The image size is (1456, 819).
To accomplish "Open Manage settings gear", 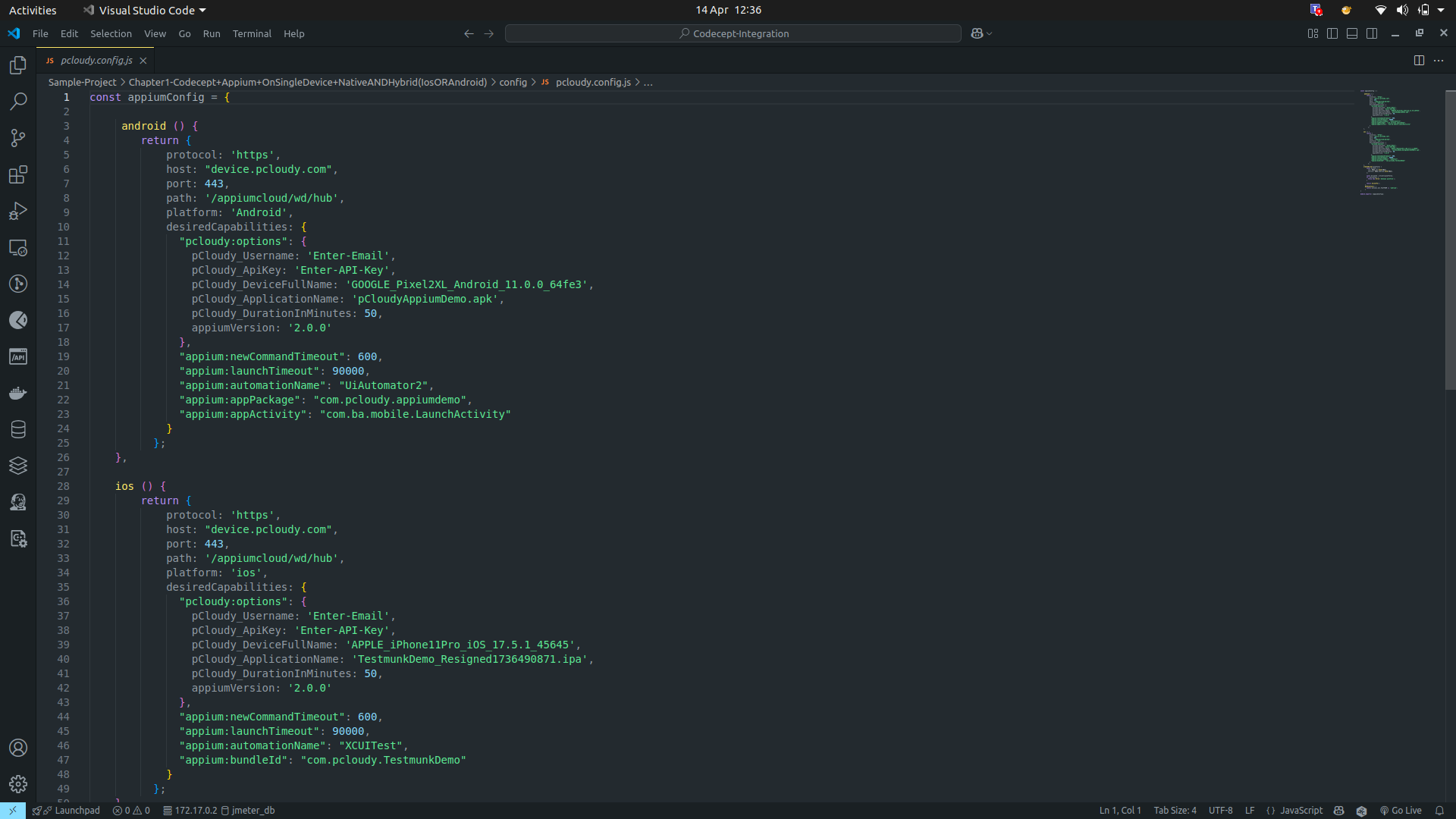I will tap(18, 784).
